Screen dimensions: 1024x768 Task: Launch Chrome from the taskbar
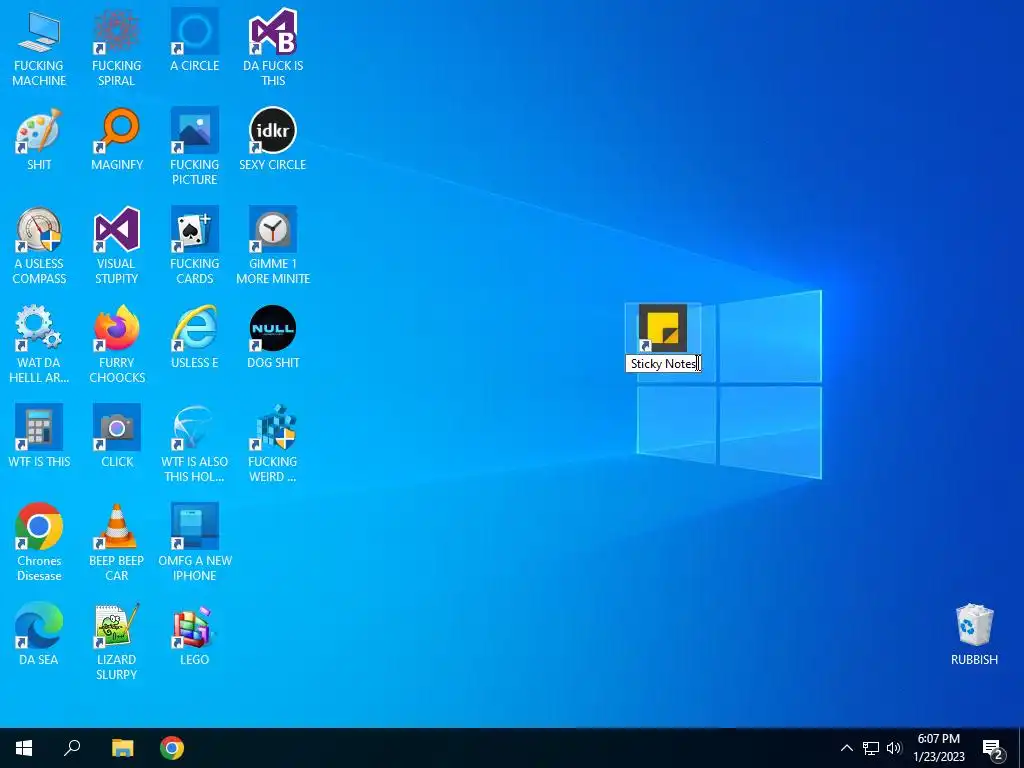(x=172, y=748)
